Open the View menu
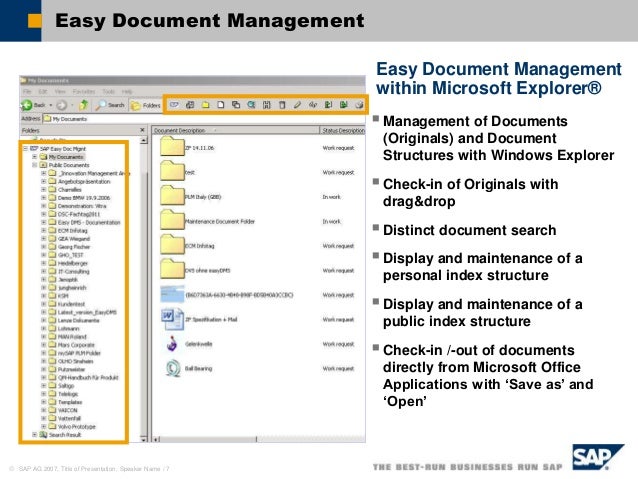638x479 pixels. [60, 92]
